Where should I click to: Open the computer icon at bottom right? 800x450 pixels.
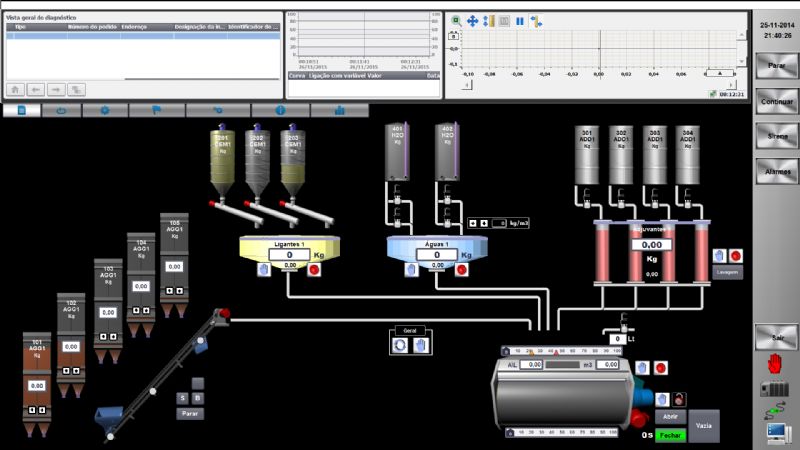(775, 432)
